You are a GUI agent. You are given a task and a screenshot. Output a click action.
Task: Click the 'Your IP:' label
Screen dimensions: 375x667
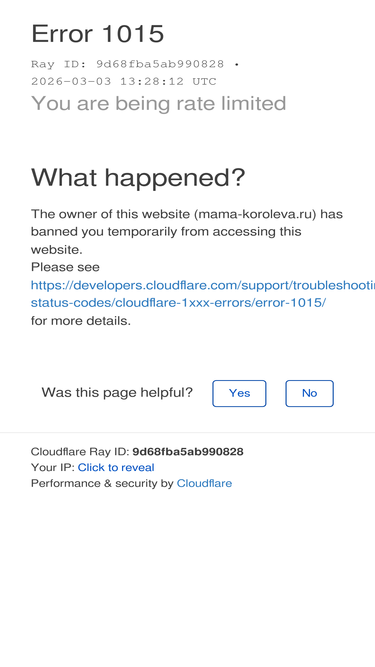pyautogui.click(x=53, y=467)
